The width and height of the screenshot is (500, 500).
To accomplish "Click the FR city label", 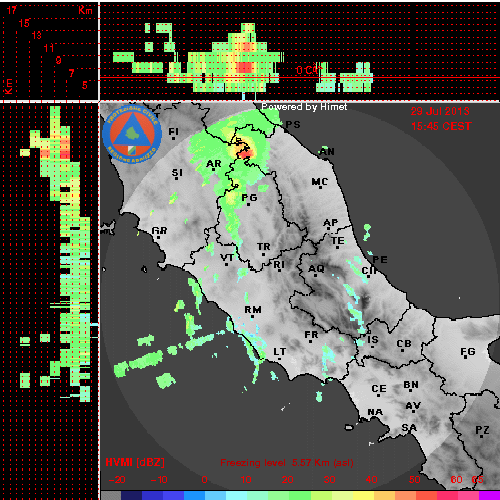I will coord(311,335).
